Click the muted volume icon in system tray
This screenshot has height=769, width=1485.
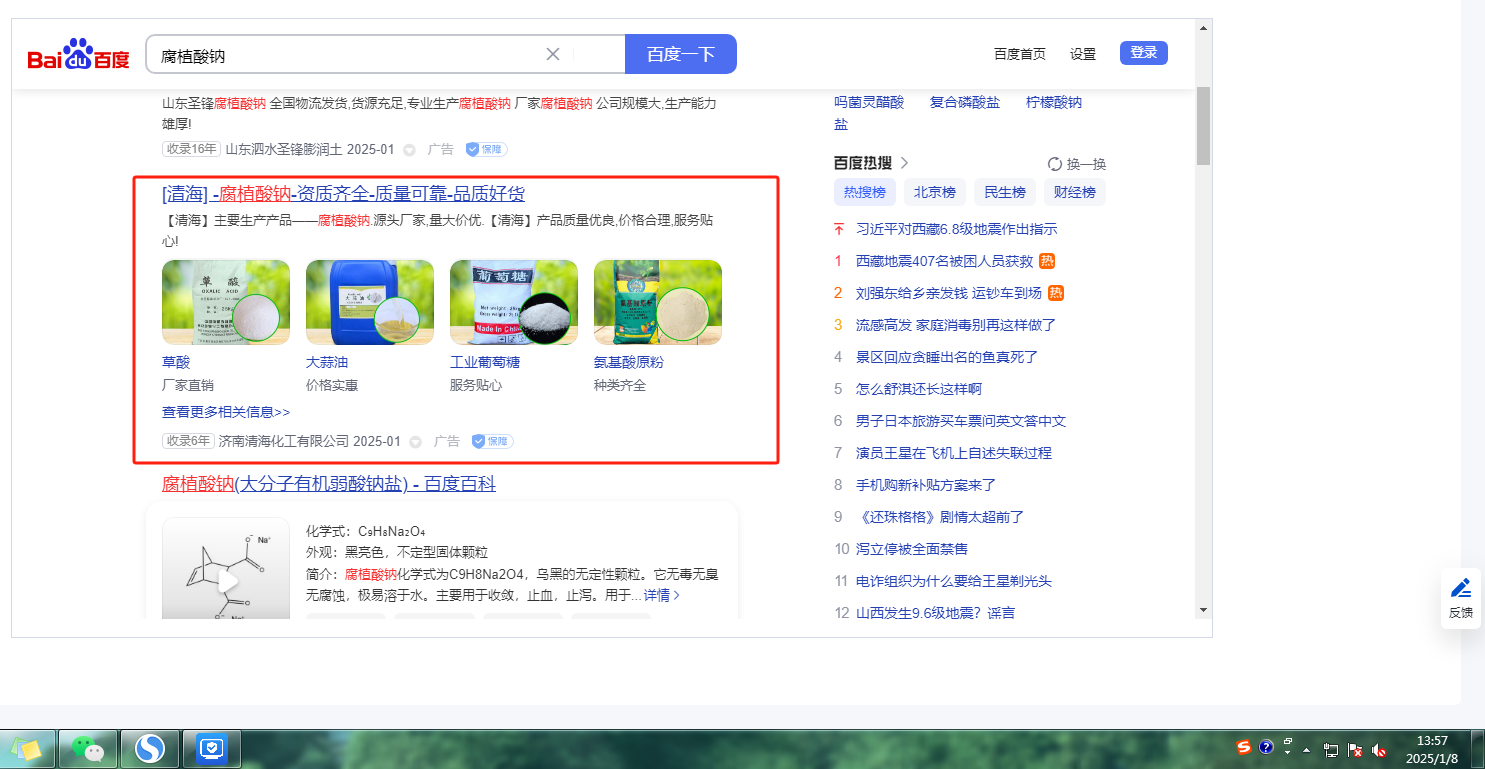point(1379,749)
